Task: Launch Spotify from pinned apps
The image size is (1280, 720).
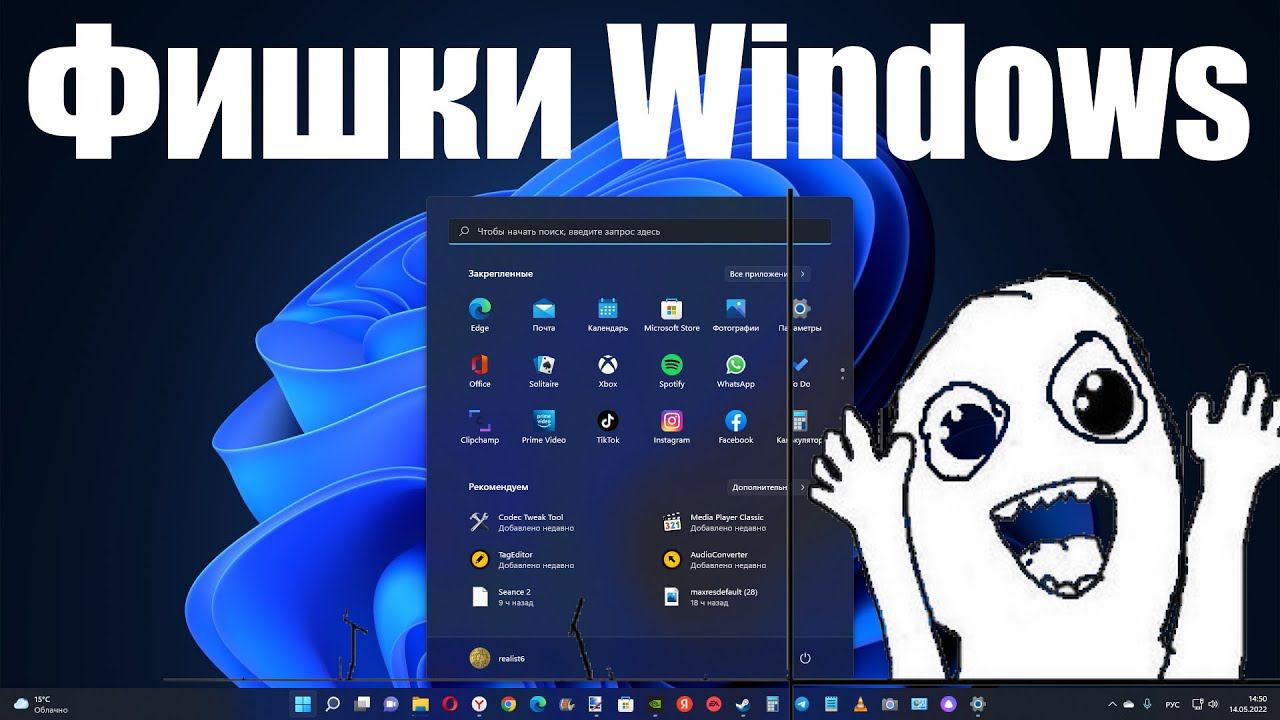Action: point(672,370)
